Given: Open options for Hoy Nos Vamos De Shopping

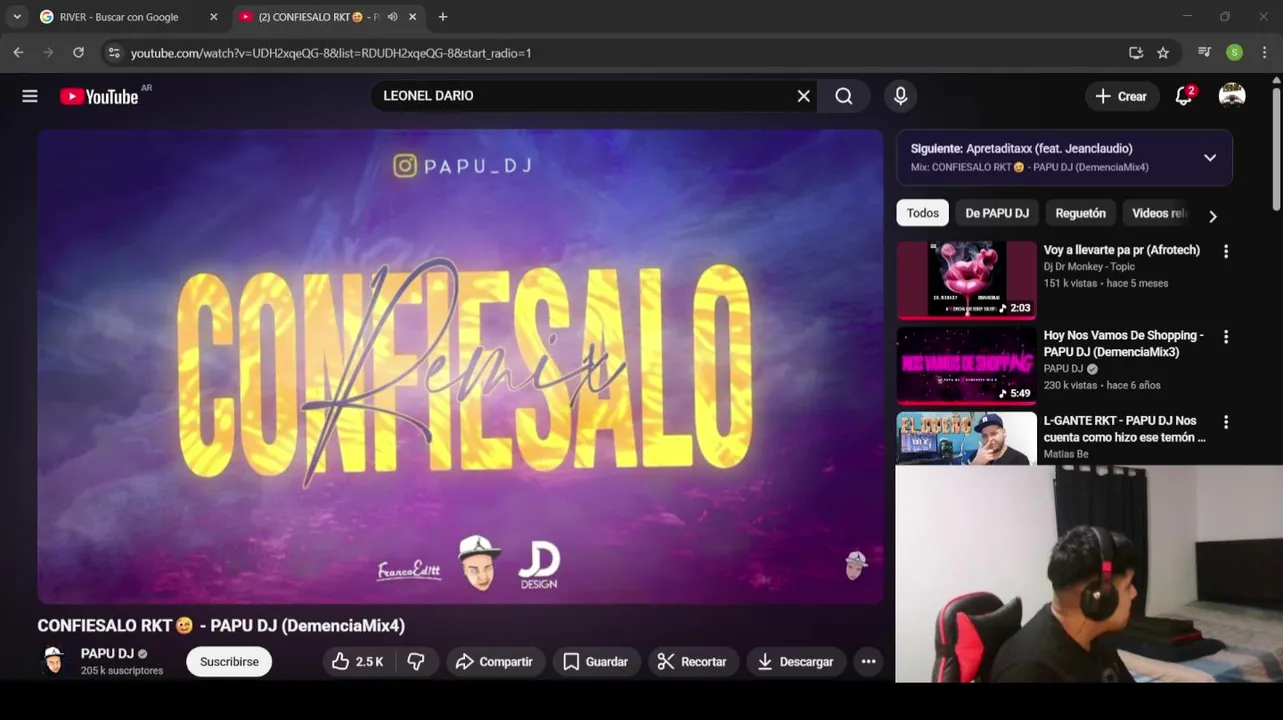Looking at the screenshot, I should (1226, 337).
